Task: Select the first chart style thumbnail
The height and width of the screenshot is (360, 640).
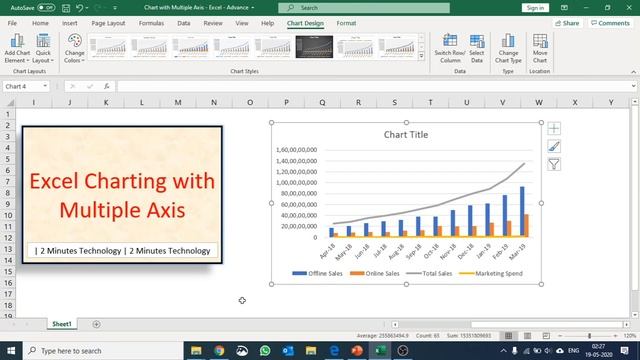Action: click(x=108, y=47)
